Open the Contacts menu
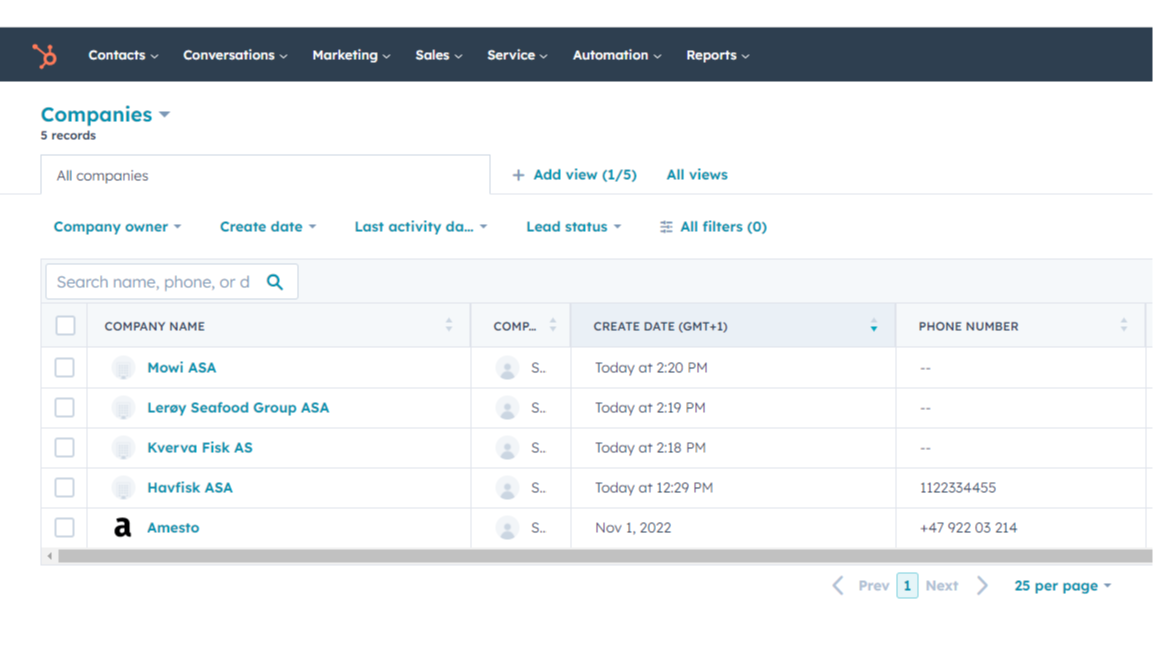 123,55
